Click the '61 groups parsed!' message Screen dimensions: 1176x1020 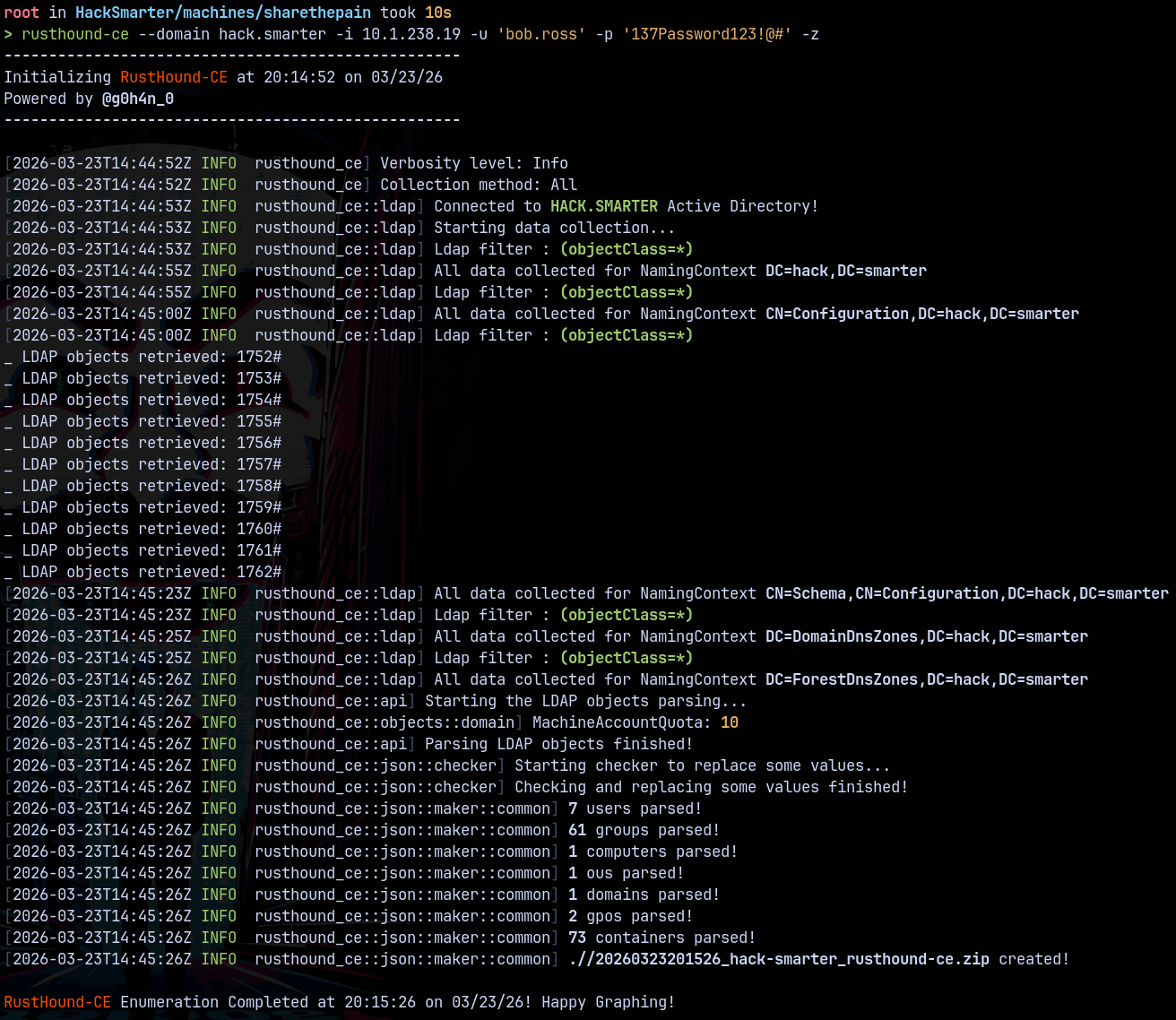coord(644,830)
